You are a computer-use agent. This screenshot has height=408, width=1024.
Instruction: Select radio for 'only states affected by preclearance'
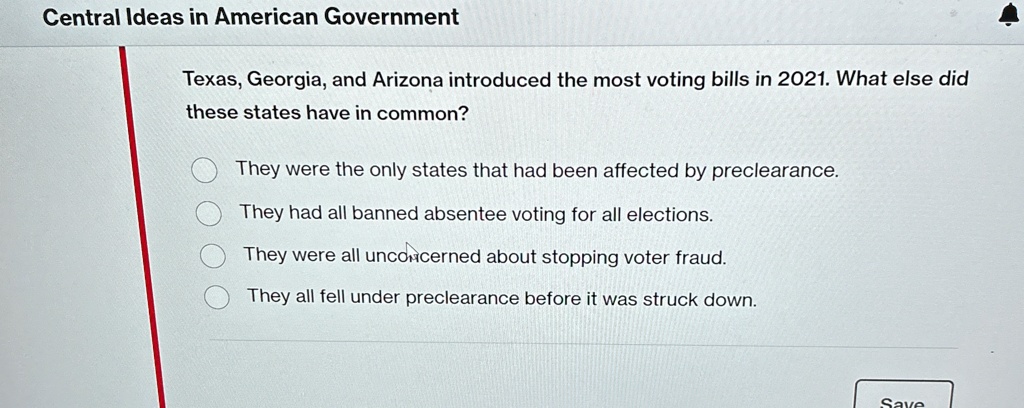click(x=204, y=172)
